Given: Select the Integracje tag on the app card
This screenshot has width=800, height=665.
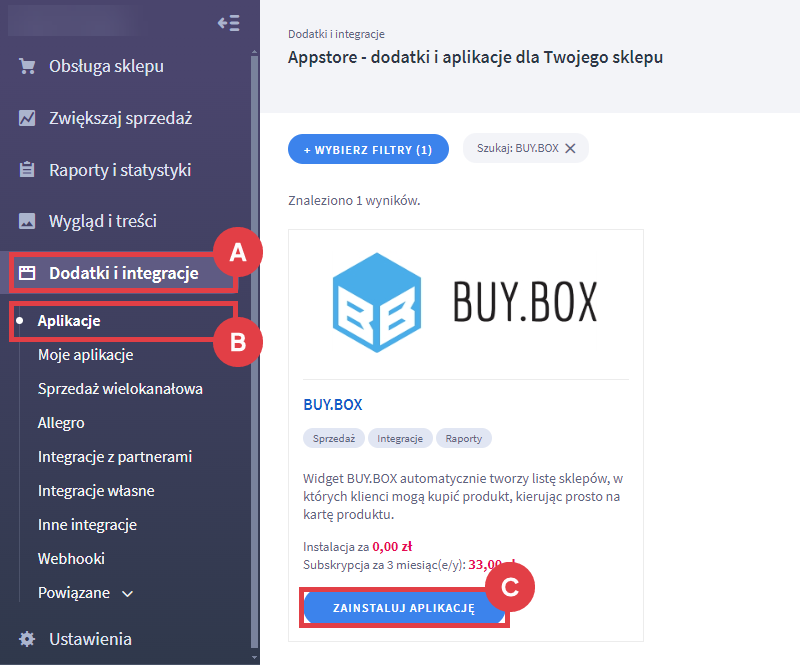Looking at the screenshot, I should click(x=400, y=438).
